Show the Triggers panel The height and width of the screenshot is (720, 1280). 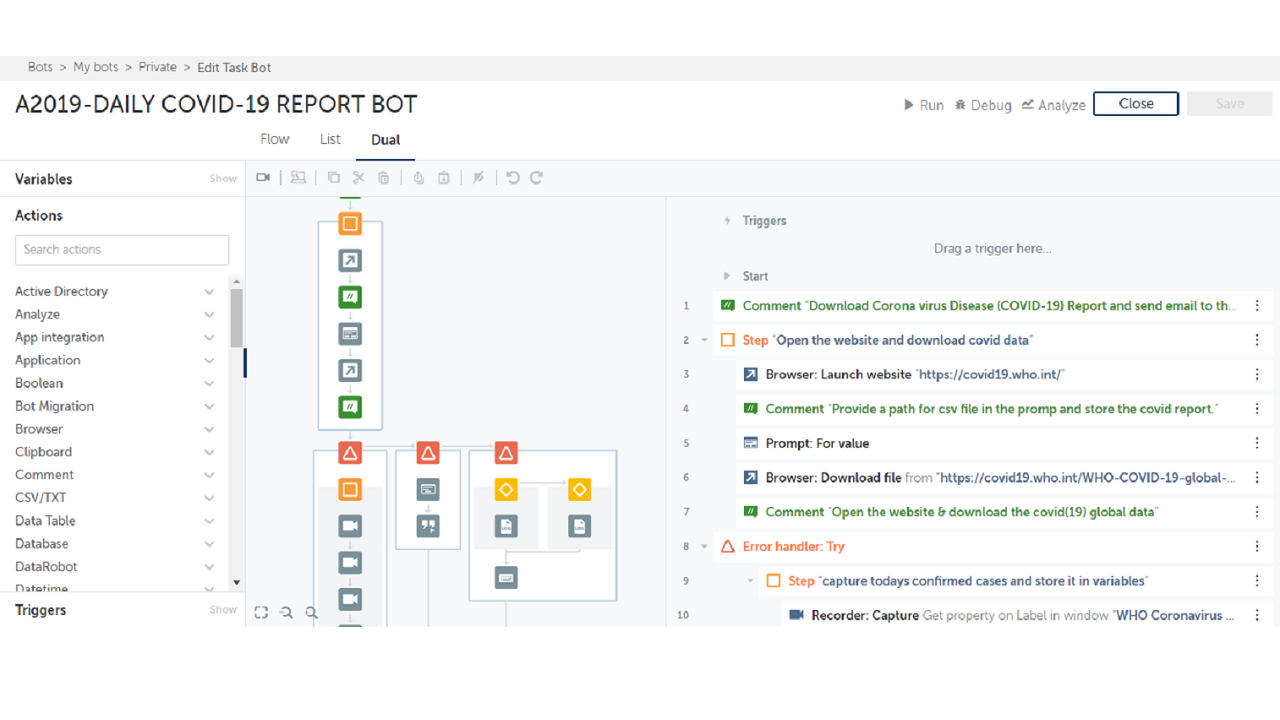point(223,610)
